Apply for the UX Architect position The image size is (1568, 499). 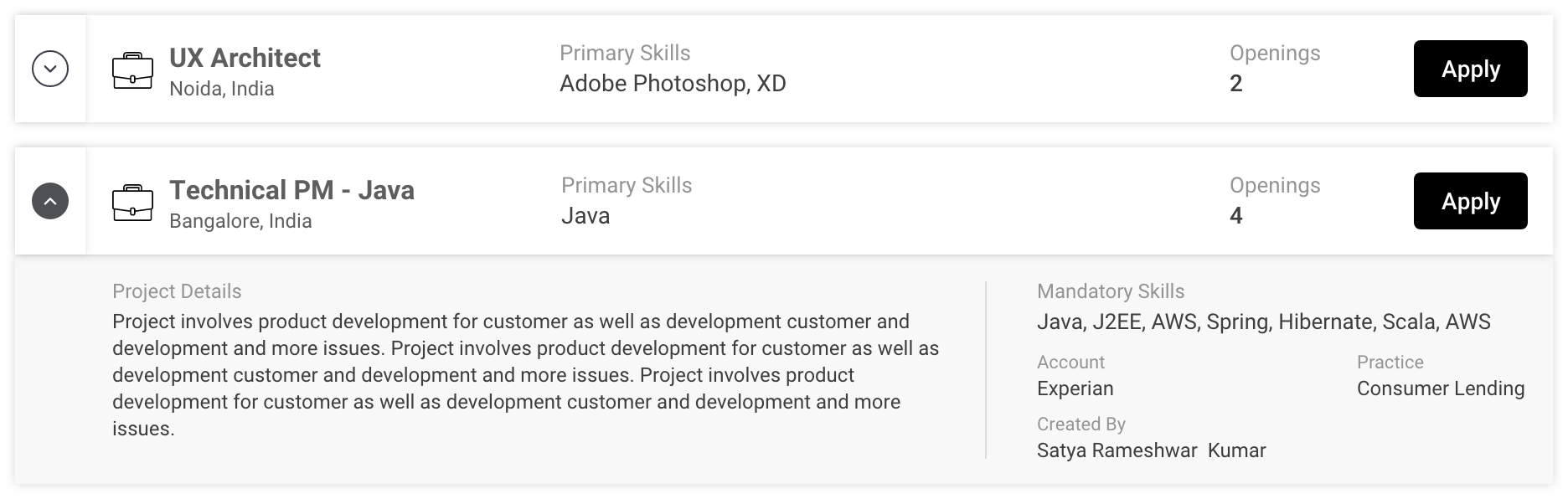point(1470,69)
